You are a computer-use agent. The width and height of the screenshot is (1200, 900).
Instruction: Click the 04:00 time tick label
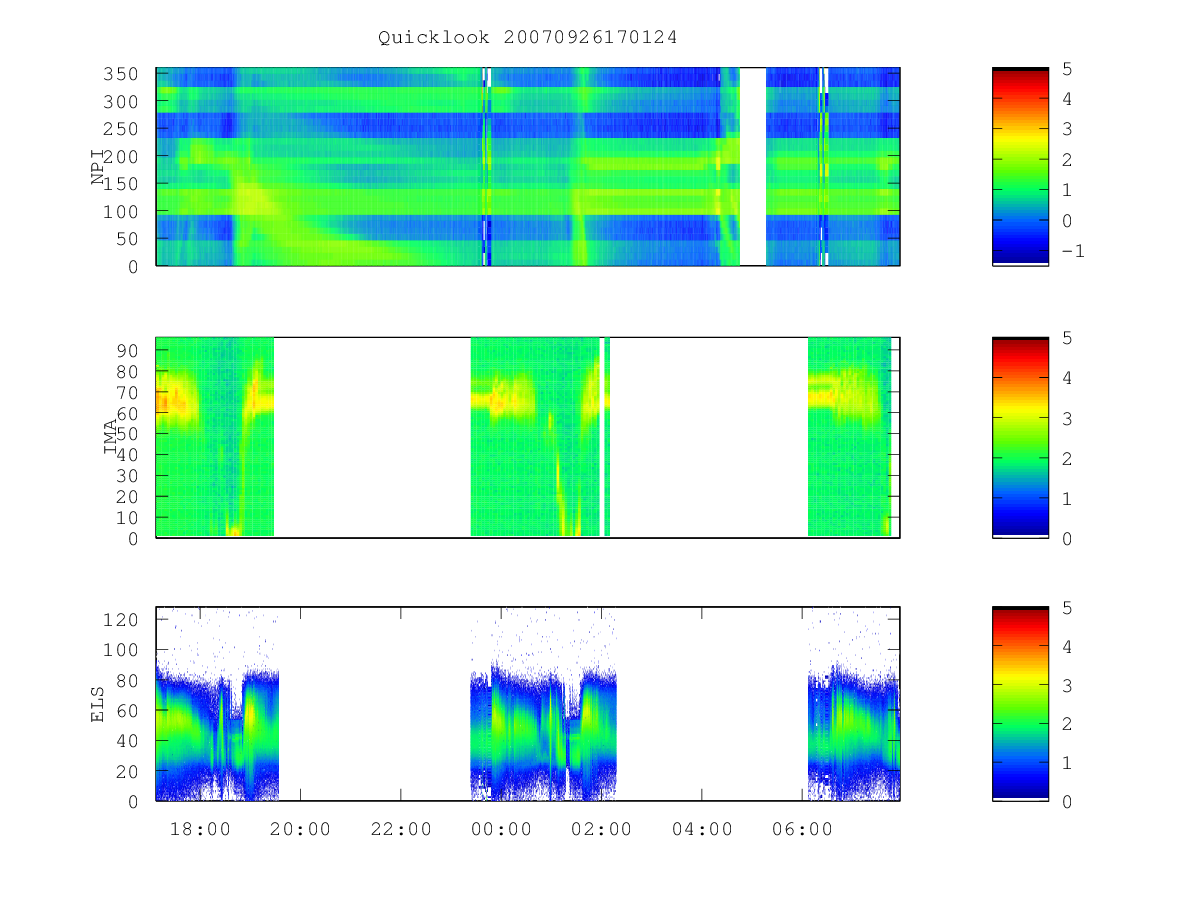pos(702,829)
